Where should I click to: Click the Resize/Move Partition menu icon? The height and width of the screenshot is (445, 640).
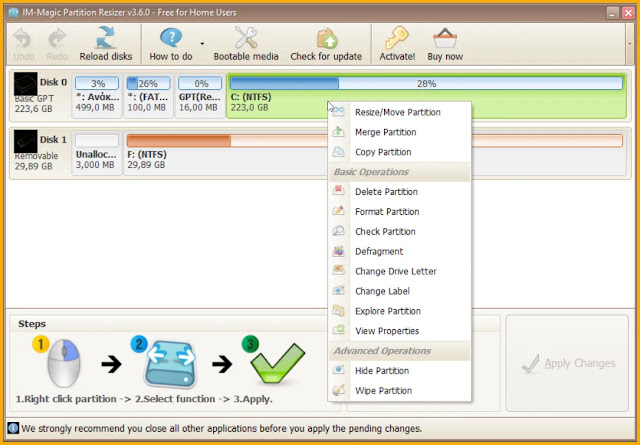[338, 111]
